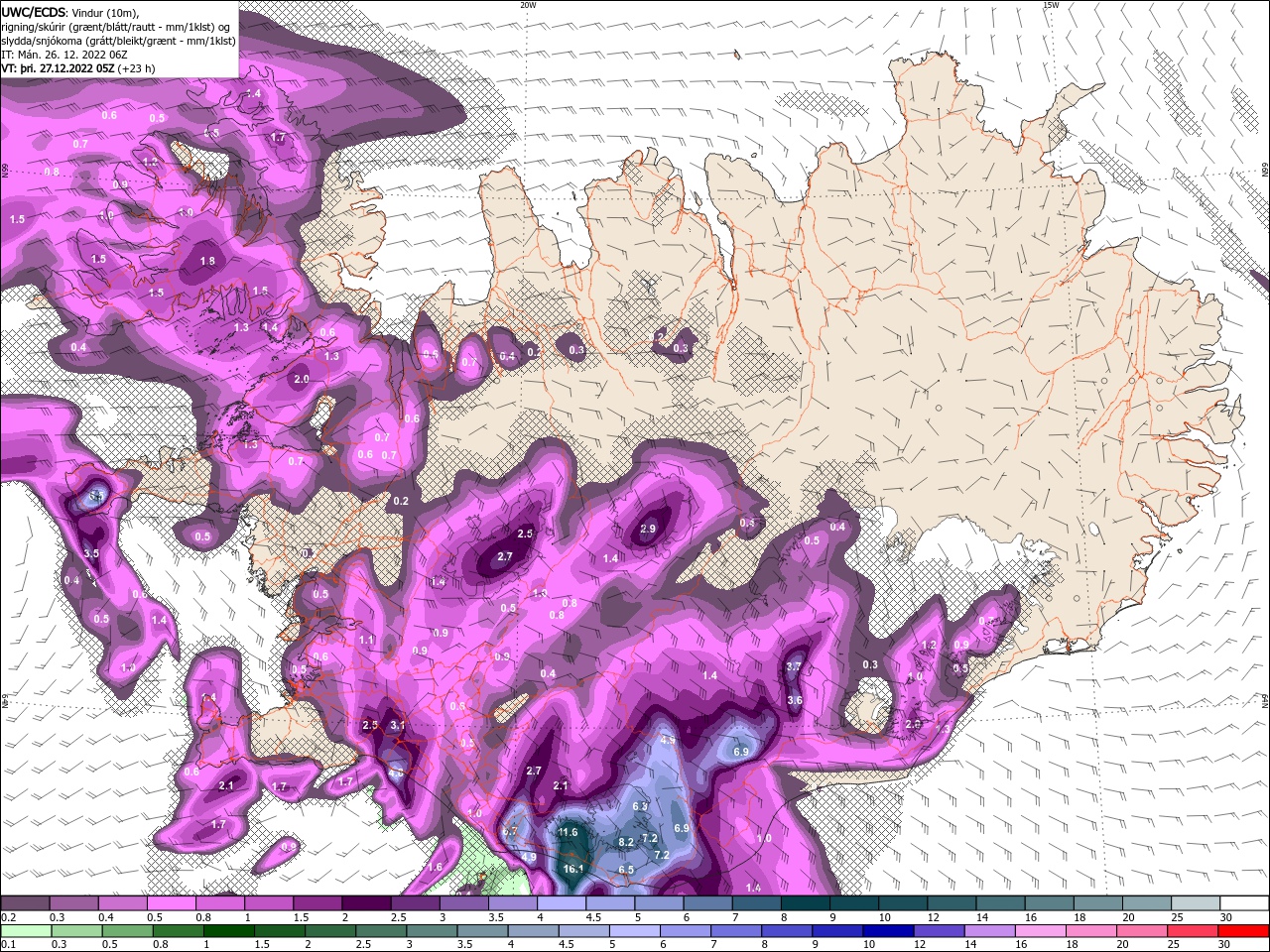Click the 6.5 precipitation value on map

[626, 870]
